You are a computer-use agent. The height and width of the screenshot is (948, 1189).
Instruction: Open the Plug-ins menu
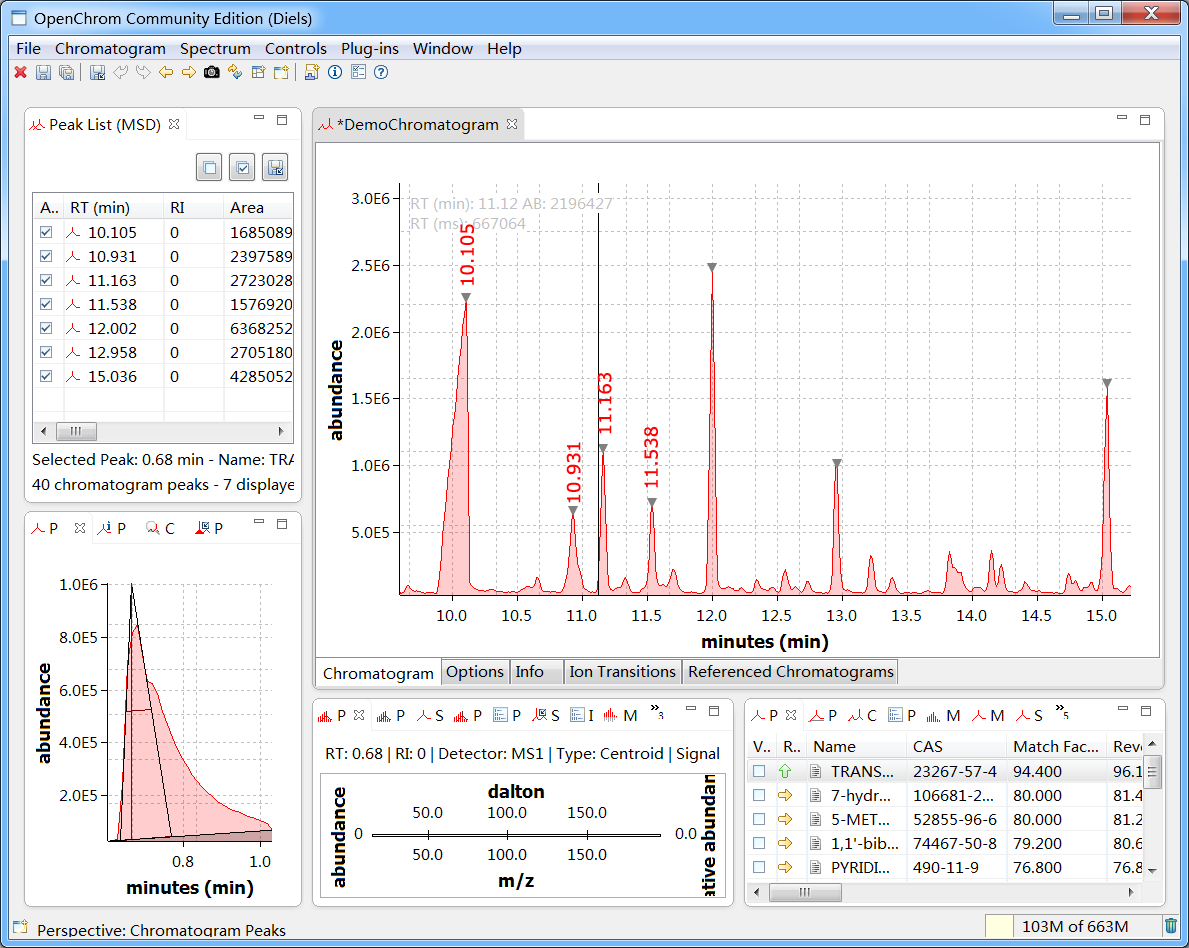(370, 49)
